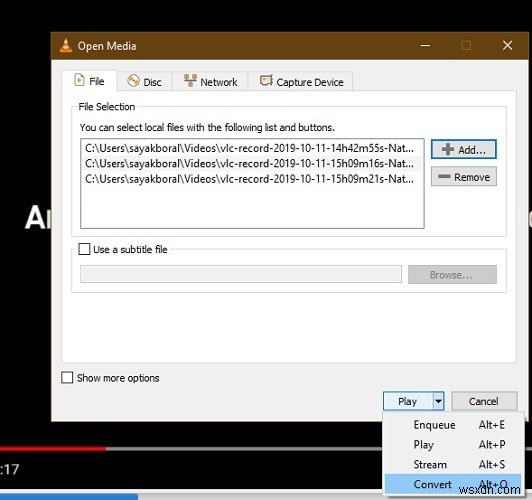Viewport: 532px width, 500px height.
Task: Toggle Show more options checkbox
Action: (x=67, y=378)
